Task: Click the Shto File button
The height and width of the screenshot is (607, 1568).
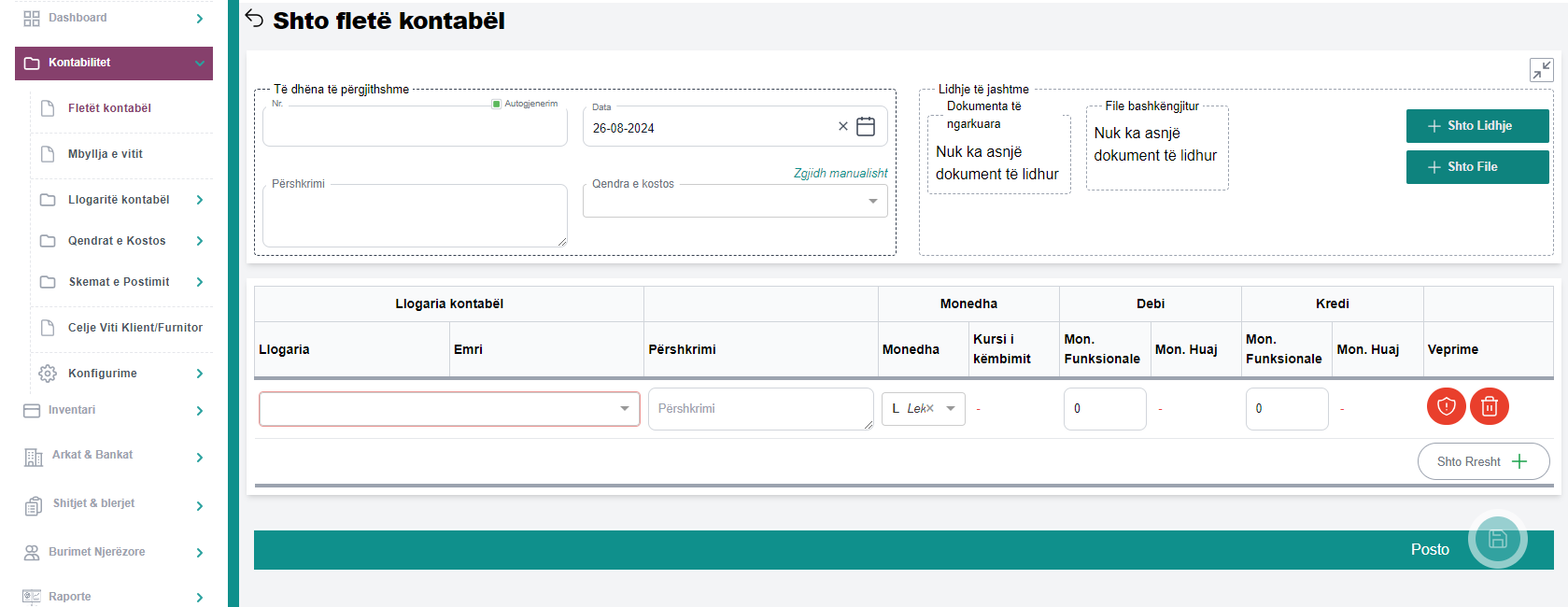Action: click(x=1476, y=167)
